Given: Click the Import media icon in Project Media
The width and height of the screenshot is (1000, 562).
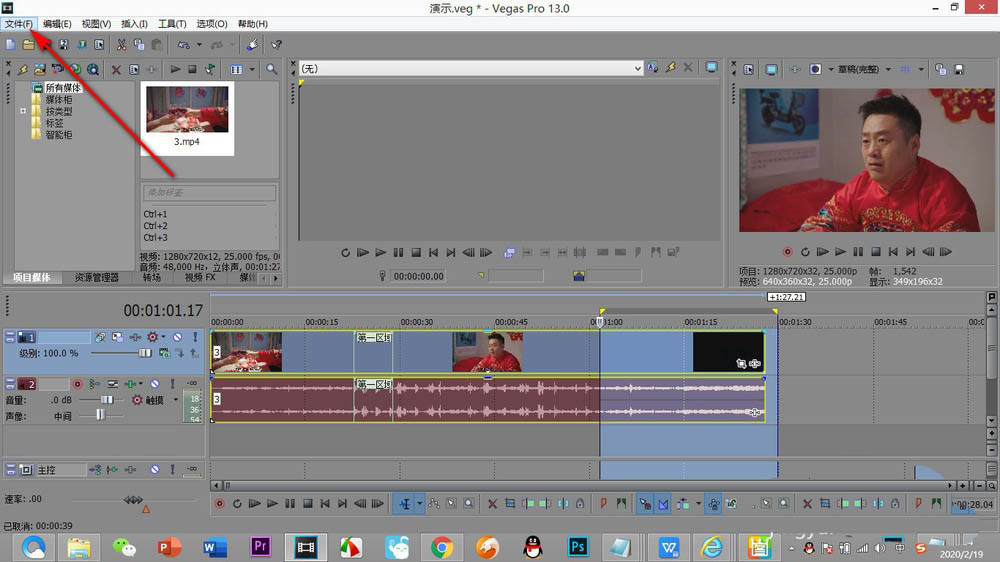Looking at the screenshot, I should pos(40,69).
